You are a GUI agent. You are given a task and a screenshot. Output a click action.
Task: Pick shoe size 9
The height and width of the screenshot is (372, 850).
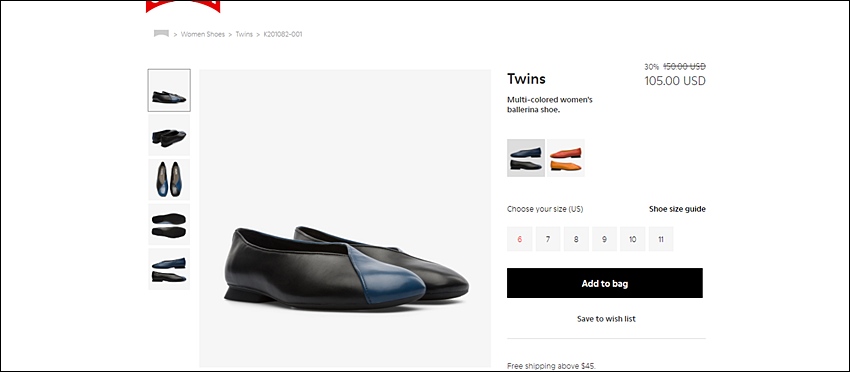pyautogui.click(x=604, y=239)
